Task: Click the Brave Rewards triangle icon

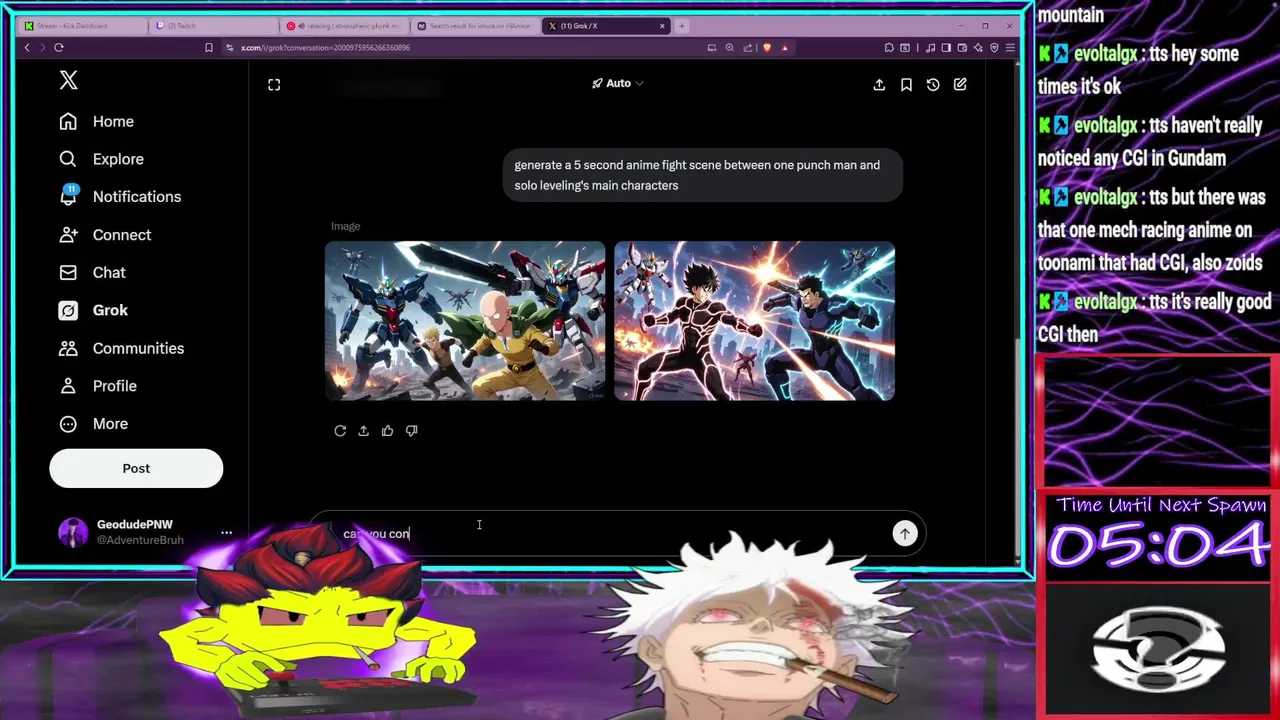Action: tap(785, 47)
